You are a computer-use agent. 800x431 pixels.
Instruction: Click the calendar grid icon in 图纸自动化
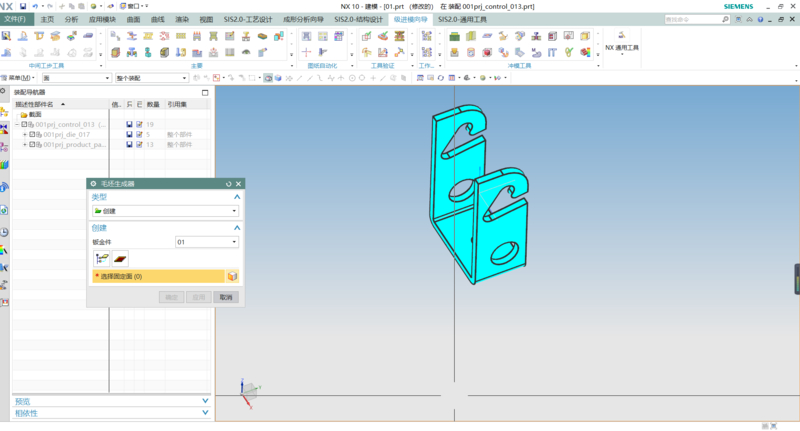(339, 36)
